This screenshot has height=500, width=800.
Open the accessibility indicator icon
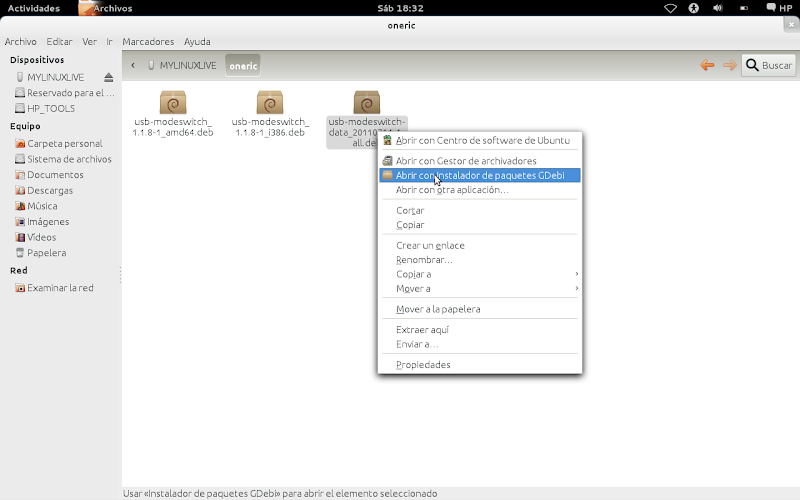click(693, 8)
